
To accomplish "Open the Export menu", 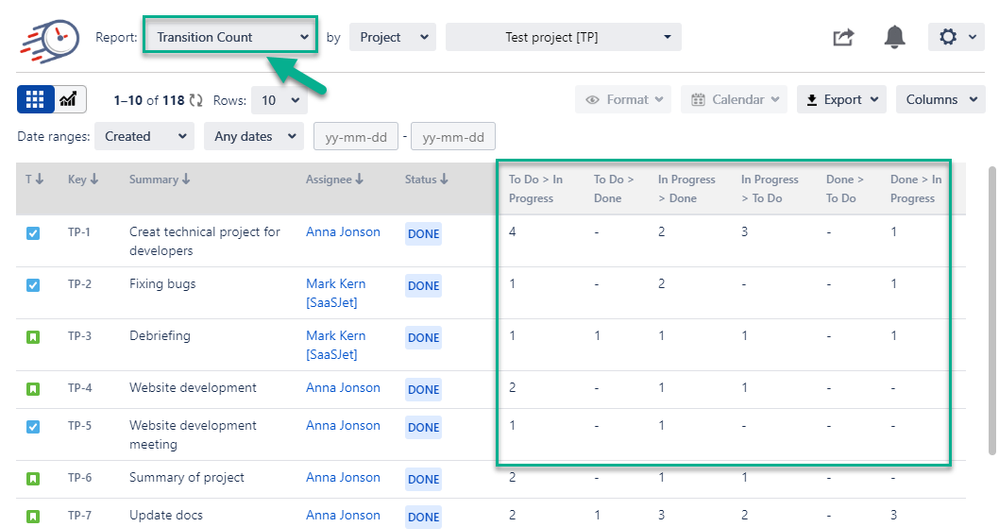I will (841, 99).
